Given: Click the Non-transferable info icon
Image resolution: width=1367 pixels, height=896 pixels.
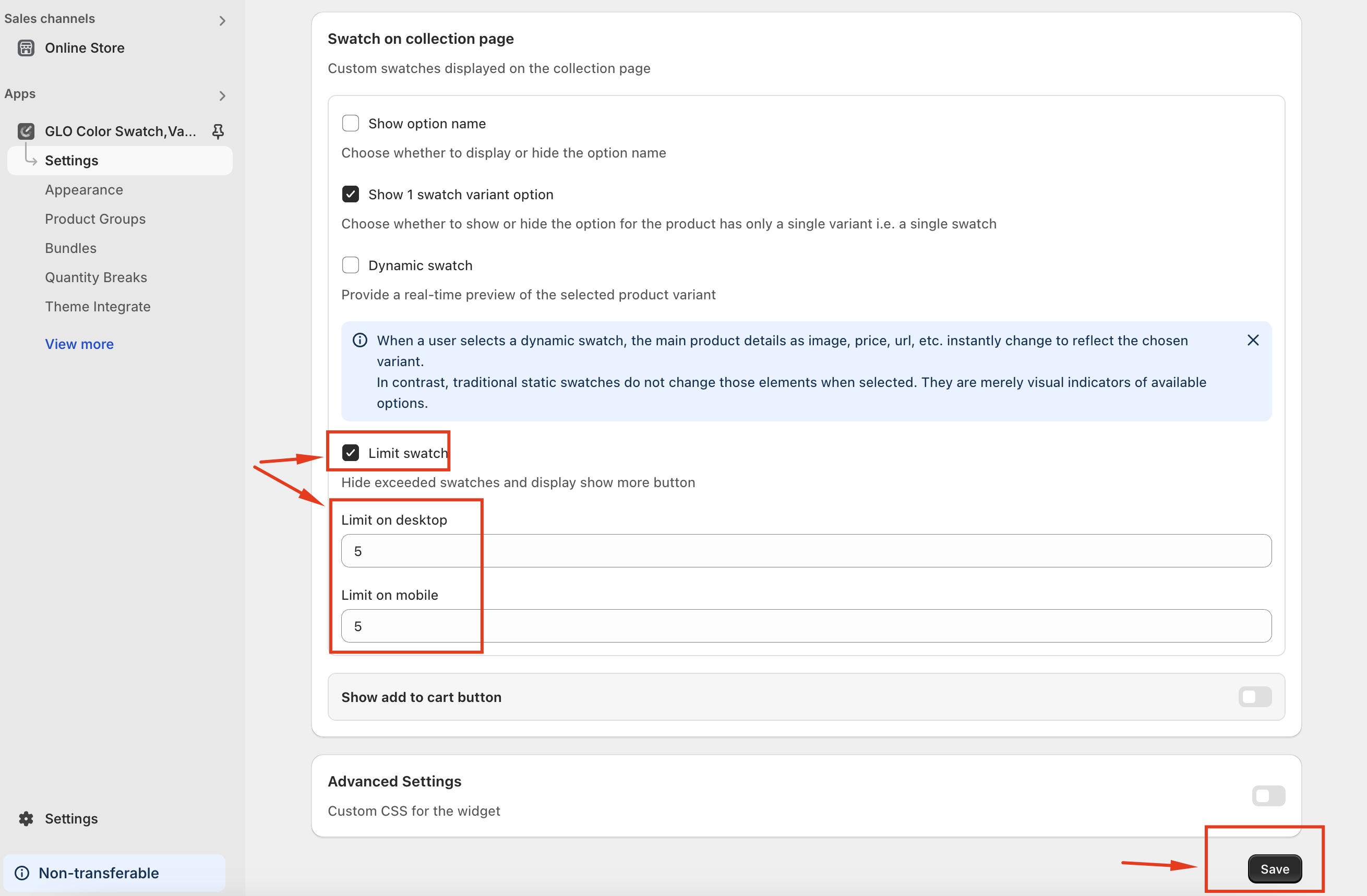Looking at the screenshot, I should 22,873.
